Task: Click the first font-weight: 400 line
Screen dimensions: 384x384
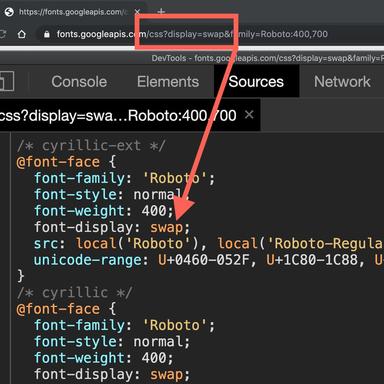Action: pyautogui.click(x=104, y=211)
